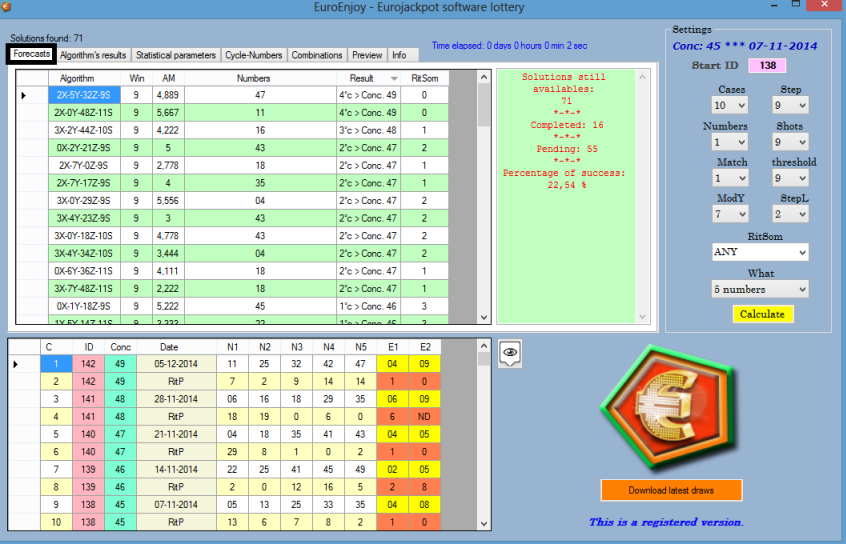Screen dimensions: 846x544
Task: Select algorithm row 2X-7Y-0Z-9S
Action: click(x=85, y=165)
